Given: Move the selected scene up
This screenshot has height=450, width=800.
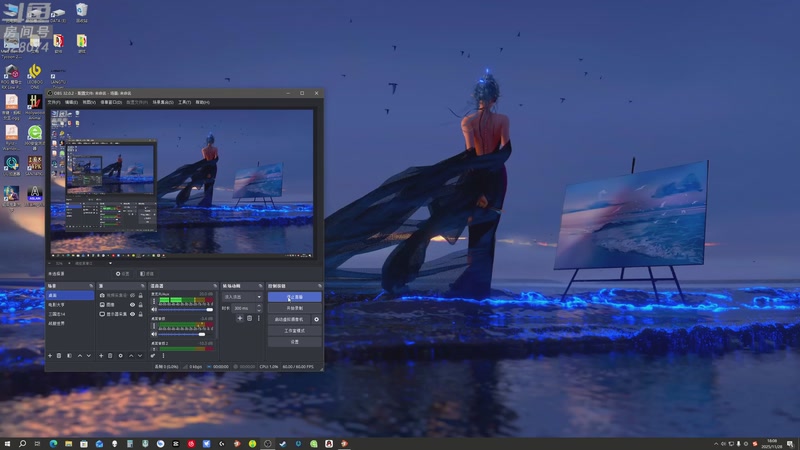Looking at the screenshot, I should click(80, 356).
